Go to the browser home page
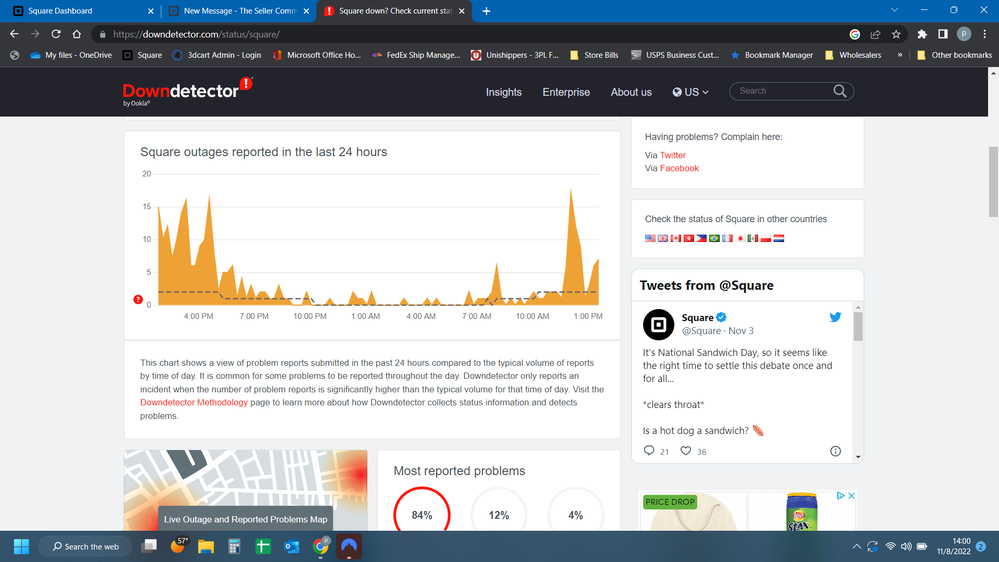This screenshot has width=999, height=562. click(77, 34)
